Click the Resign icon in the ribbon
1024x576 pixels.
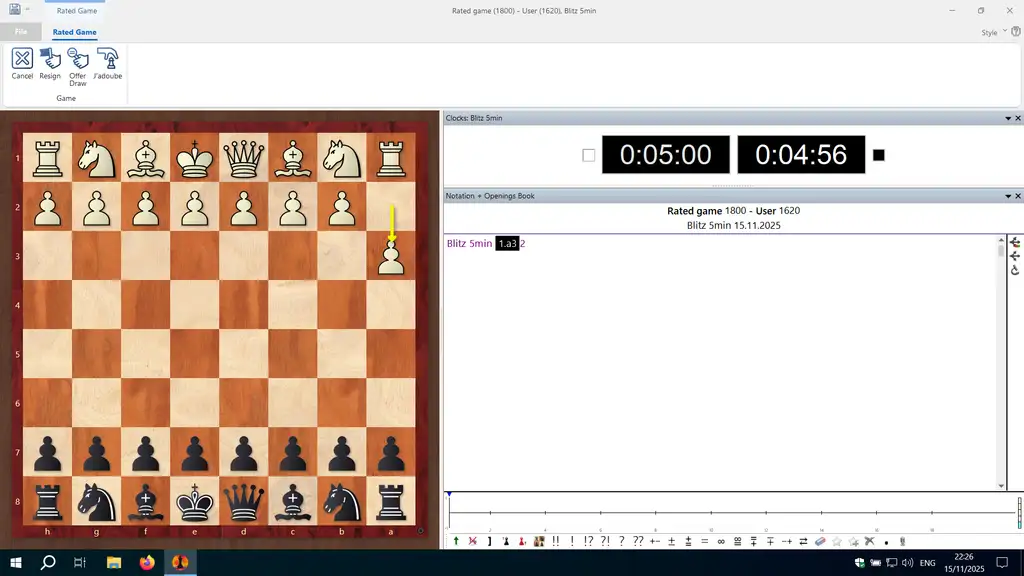[50, 62]
